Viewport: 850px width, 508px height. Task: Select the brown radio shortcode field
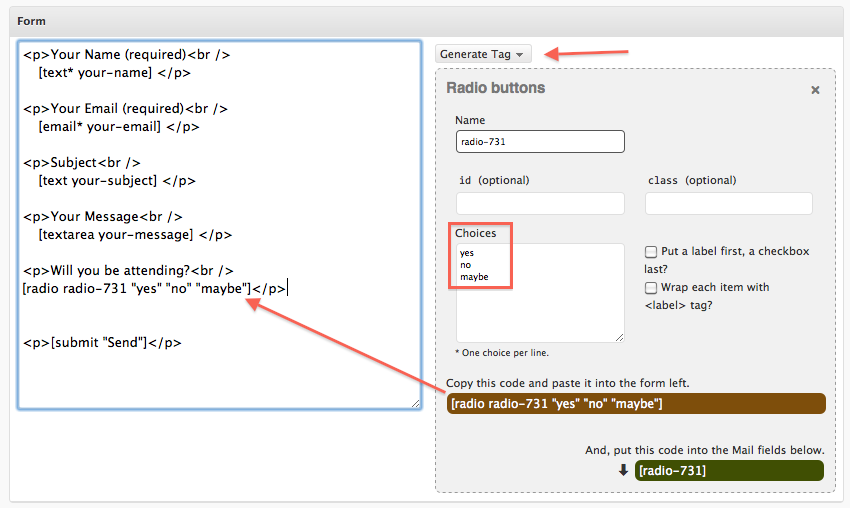point(636,404)
